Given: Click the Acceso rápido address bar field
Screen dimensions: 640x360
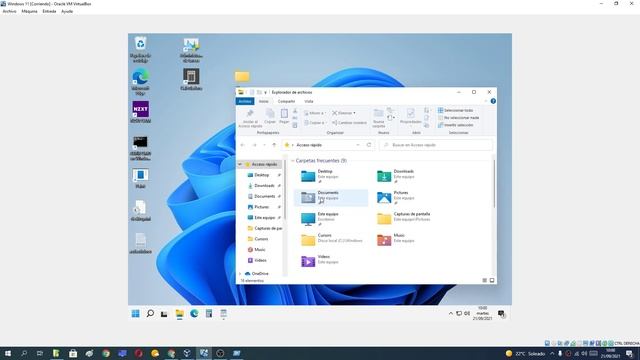Looking at the screenshot, I should pos(328,145).
